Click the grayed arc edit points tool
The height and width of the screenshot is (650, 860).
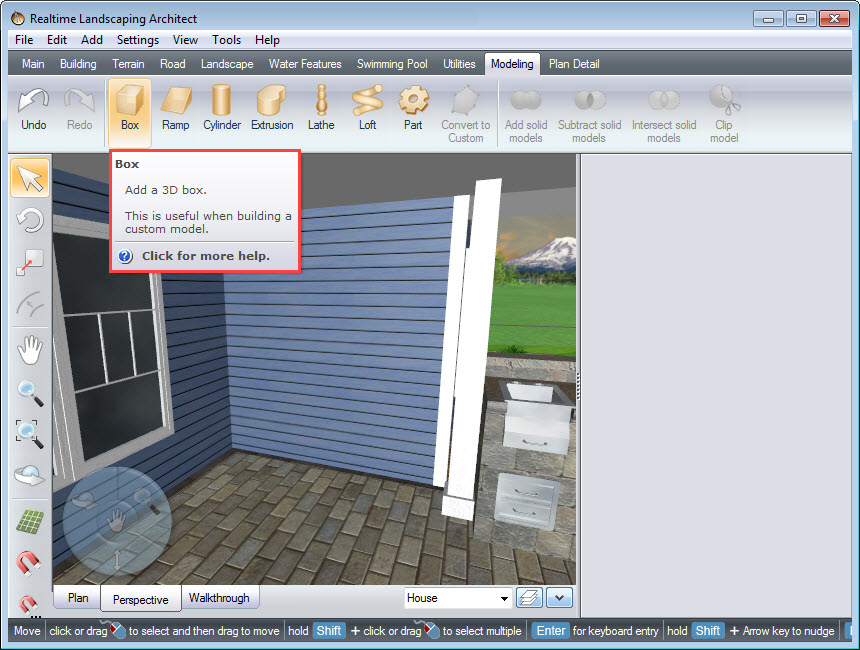point(30,305)
